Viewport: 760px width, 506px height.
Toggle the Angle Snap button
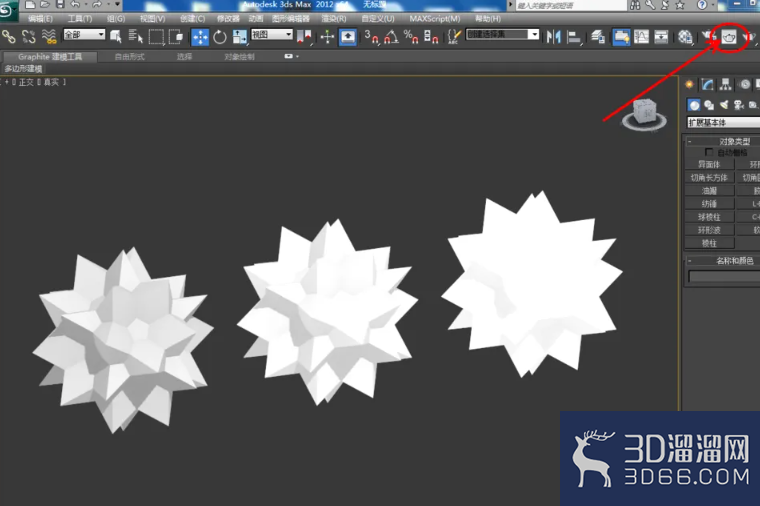[x=391, y=37]
